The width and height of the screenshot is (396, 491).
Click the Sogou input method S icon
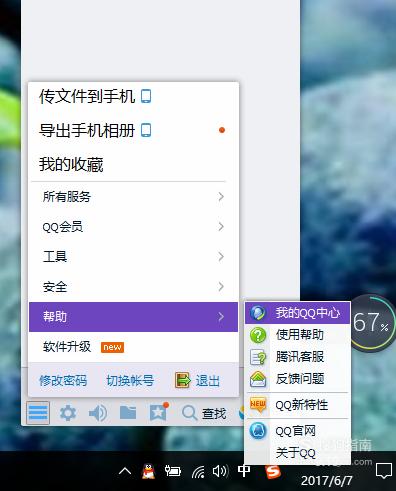point(273,472)
